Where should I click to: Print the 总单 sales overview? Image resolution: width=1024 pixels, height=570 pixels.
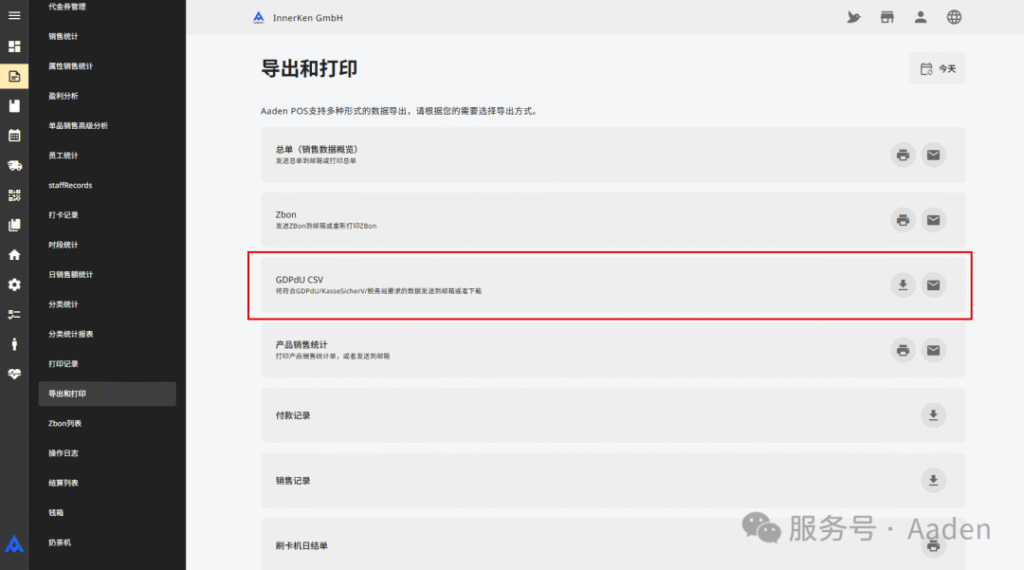click(x=903, y=155)
